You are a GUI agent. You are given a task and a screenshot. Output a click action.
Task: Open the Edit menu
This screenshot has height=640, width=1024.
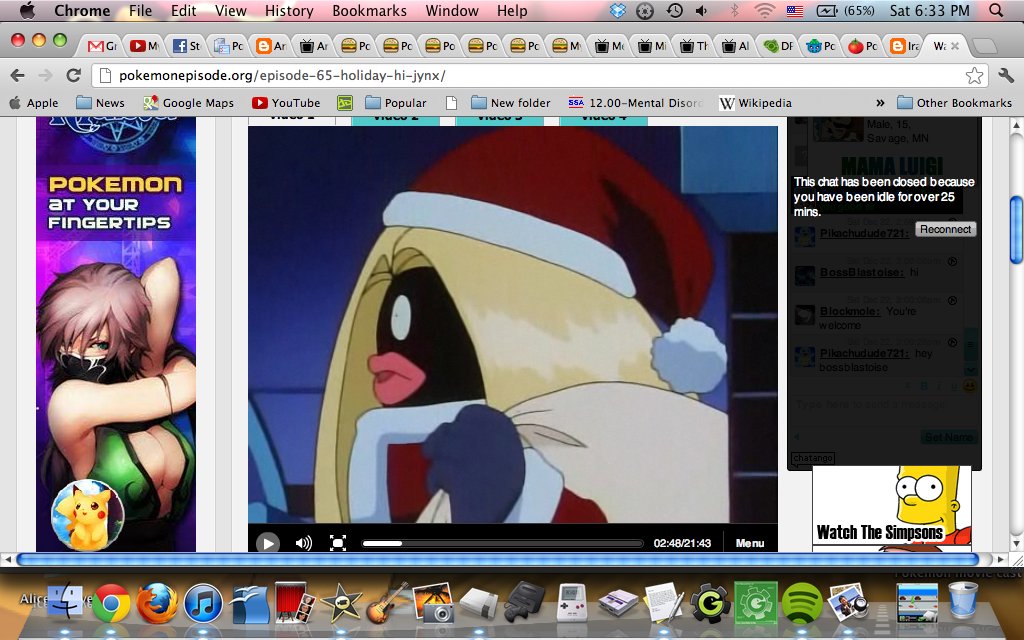(184, 10)
